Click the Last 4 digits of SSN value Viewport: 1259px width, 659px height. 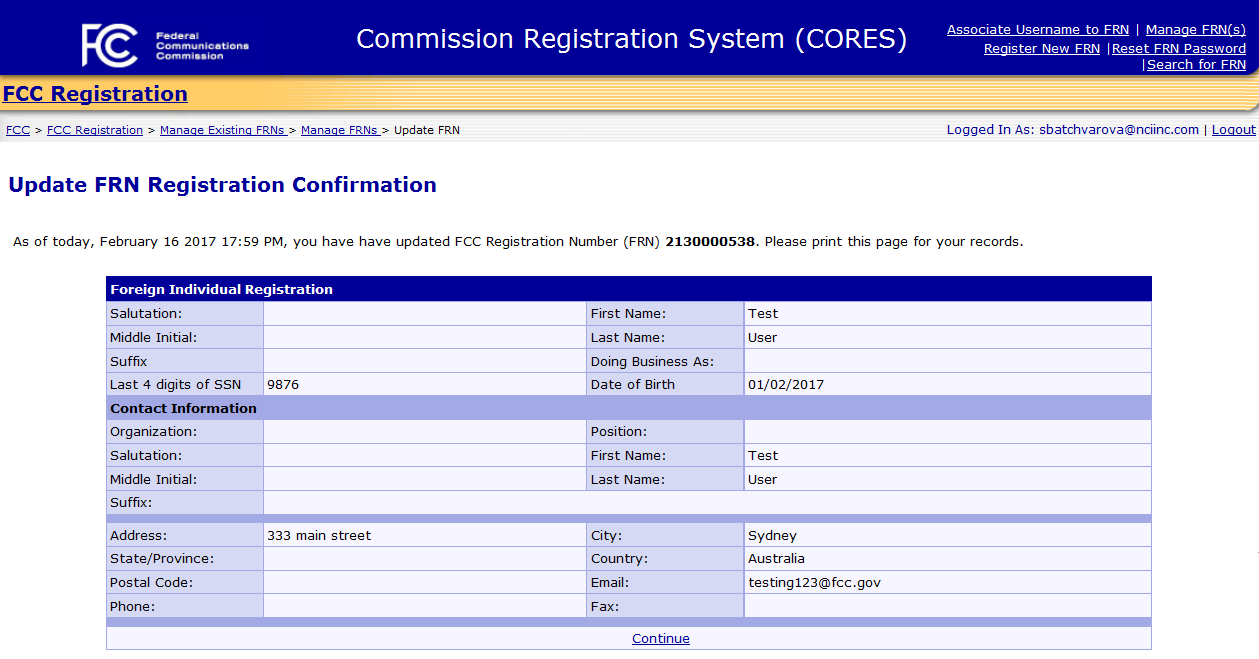pos(283,385)
